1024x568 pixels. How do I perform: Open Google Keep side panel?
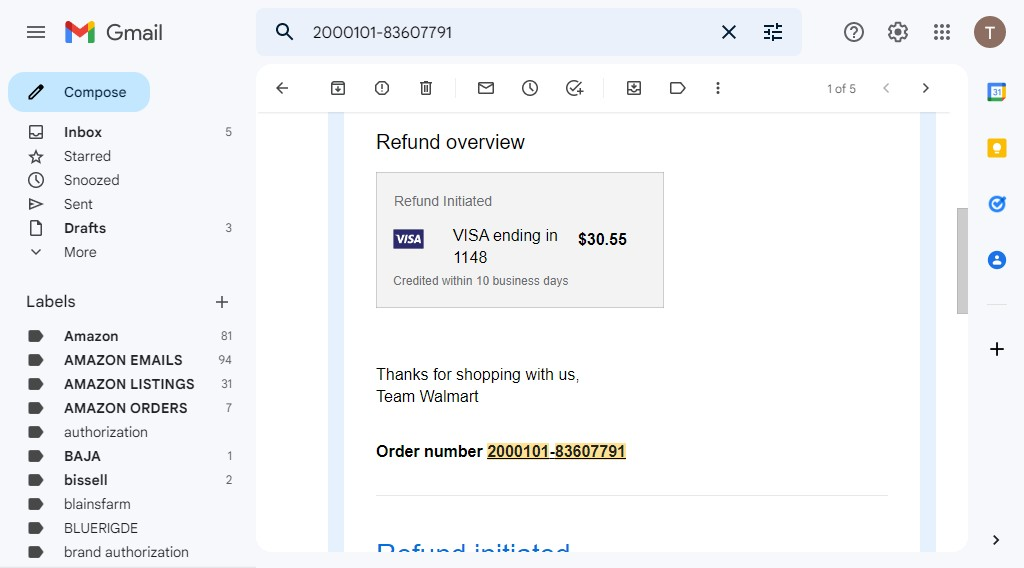coord(997,148)
